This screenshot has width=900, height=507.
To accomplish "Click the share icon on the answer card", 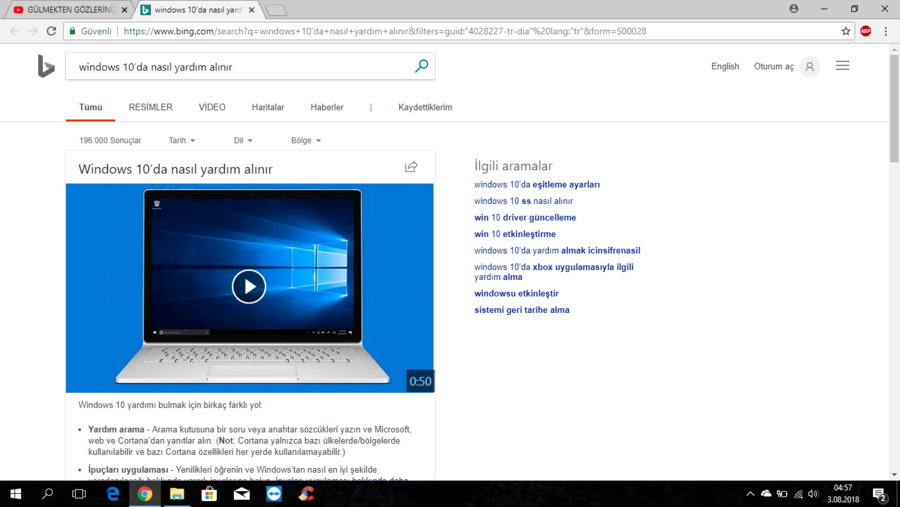I will click(411, 167).
